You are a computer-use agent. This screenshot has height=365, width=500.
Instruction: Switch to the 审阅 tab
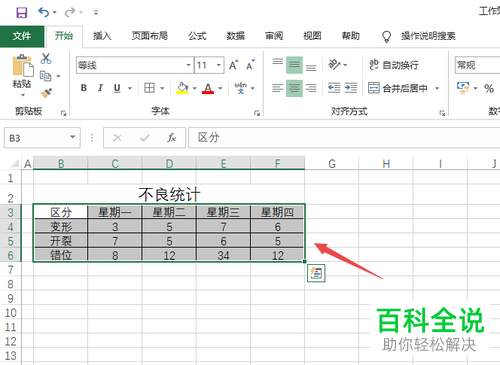coord(274,36)
